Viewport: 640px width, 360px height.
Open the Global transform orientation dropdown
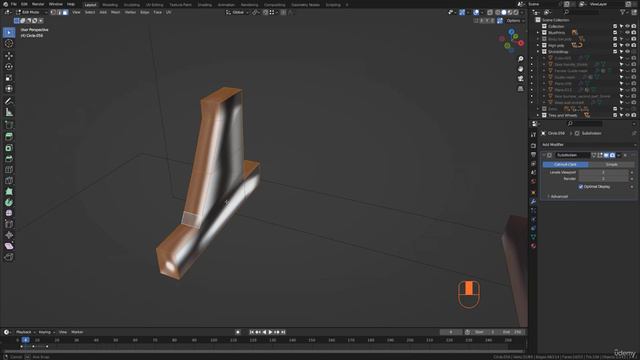pyautogui.click(x=238, y=12)
